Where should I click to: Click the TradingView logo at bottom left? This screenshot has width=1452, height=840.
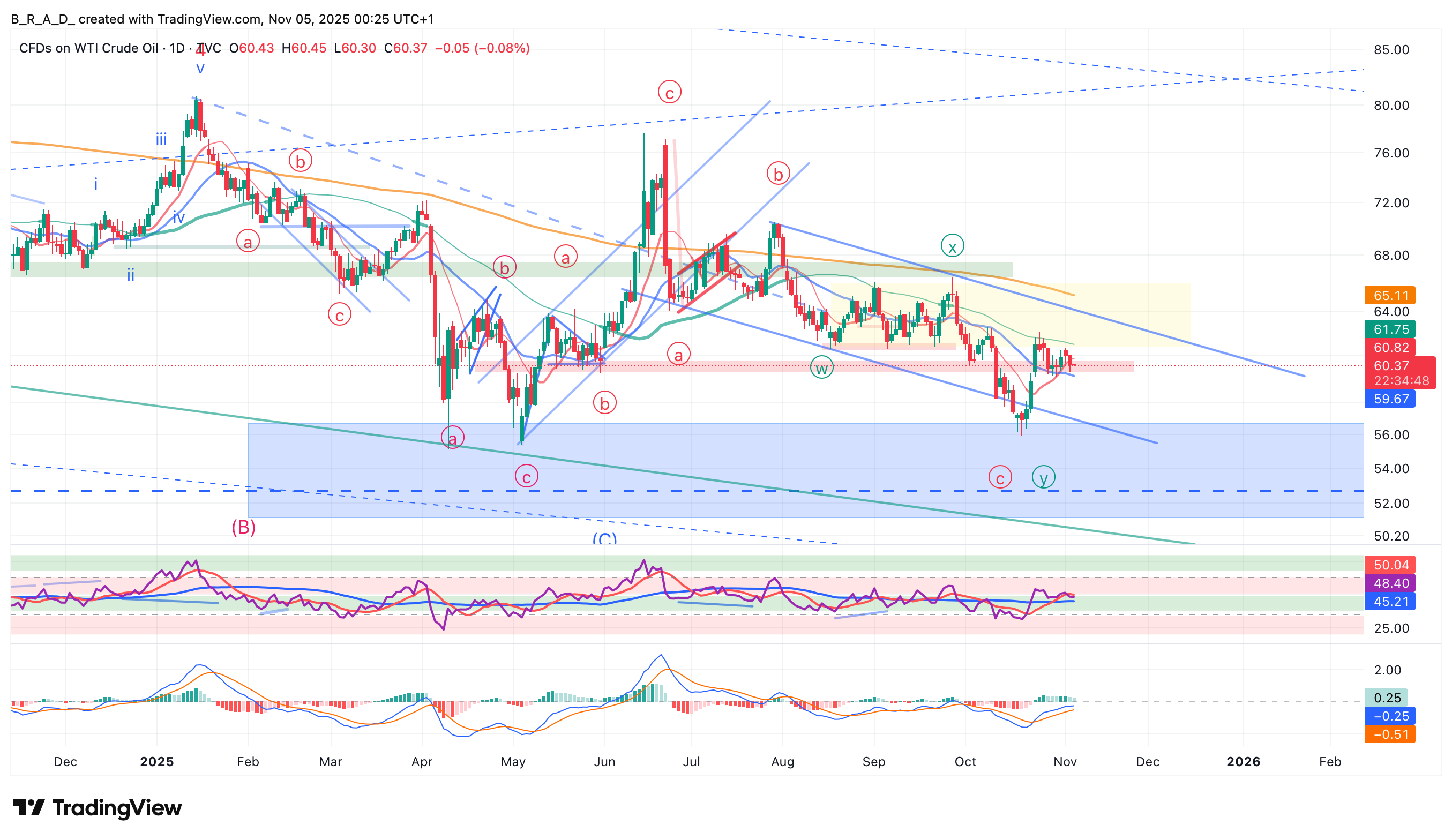pyautogui.click(x=97, y=808)
